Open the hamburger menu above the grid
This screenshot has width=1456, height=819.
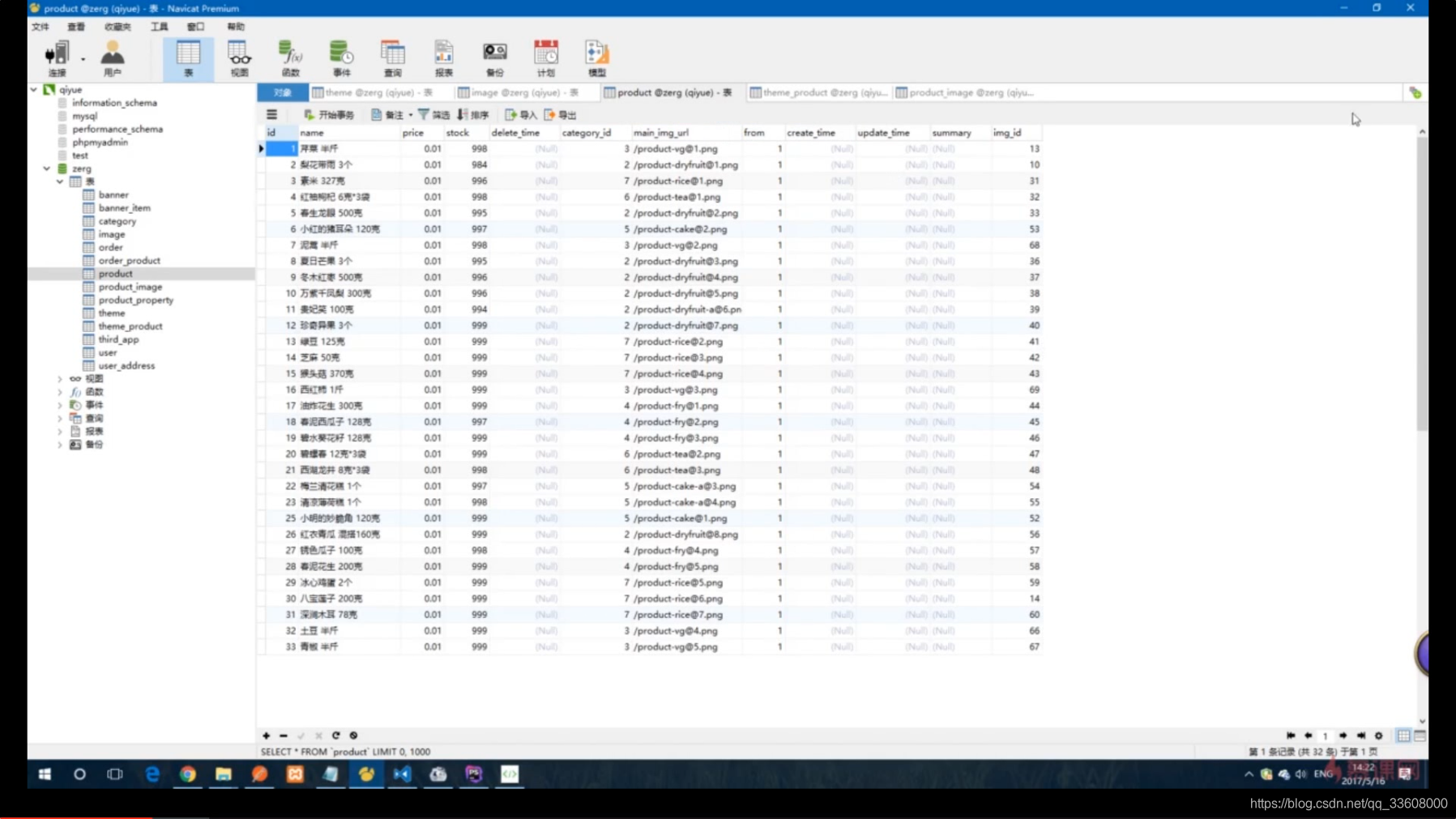click(272, 115)
